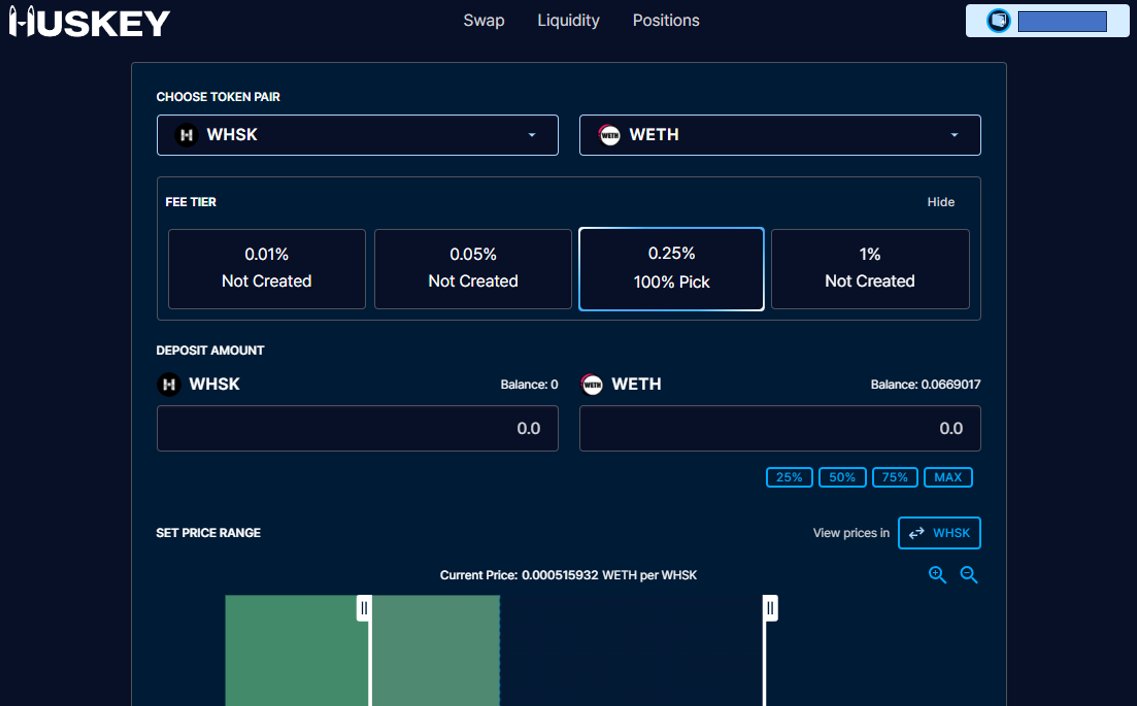Click the WHSK token icon in the pair selector

[x=185, y=134]
